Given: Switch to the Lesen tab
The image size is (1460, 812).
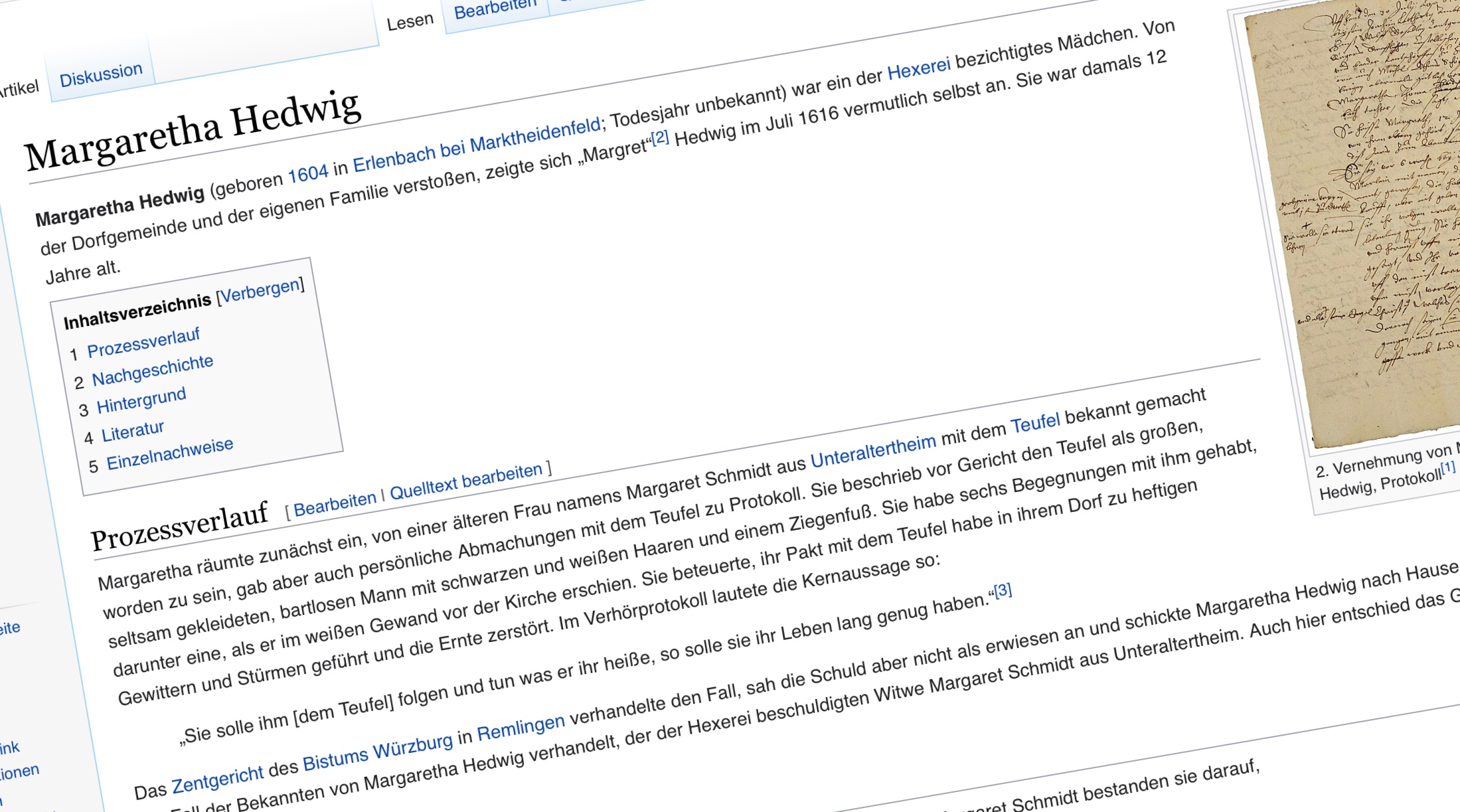Looking at the screenshot, I should coord(410,22).
